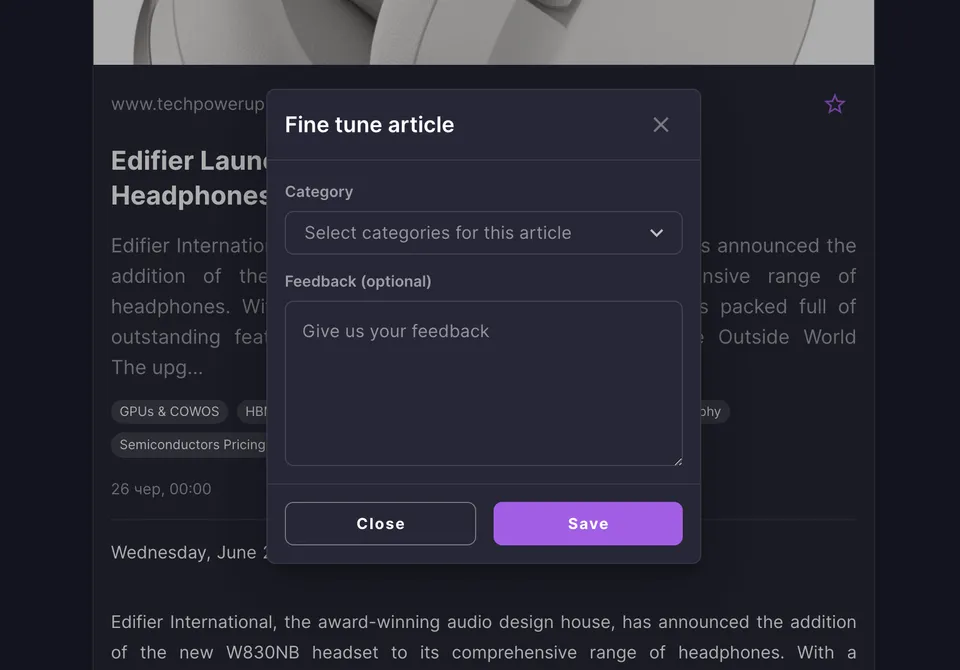Image resolution: width=960 pixels, height=670 pixels.
Task: Click the 'Fine tune article' dialog heading
Action: (x=370, y=125)
